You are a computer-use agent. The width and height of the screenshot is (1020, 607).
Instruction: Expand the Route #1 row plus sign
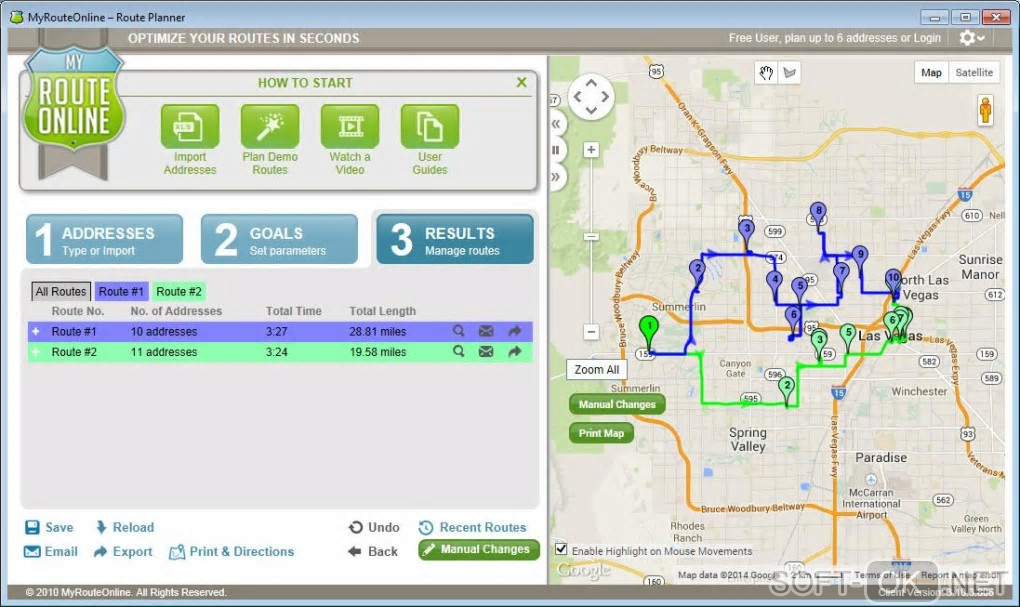click(x=36, y=331)
